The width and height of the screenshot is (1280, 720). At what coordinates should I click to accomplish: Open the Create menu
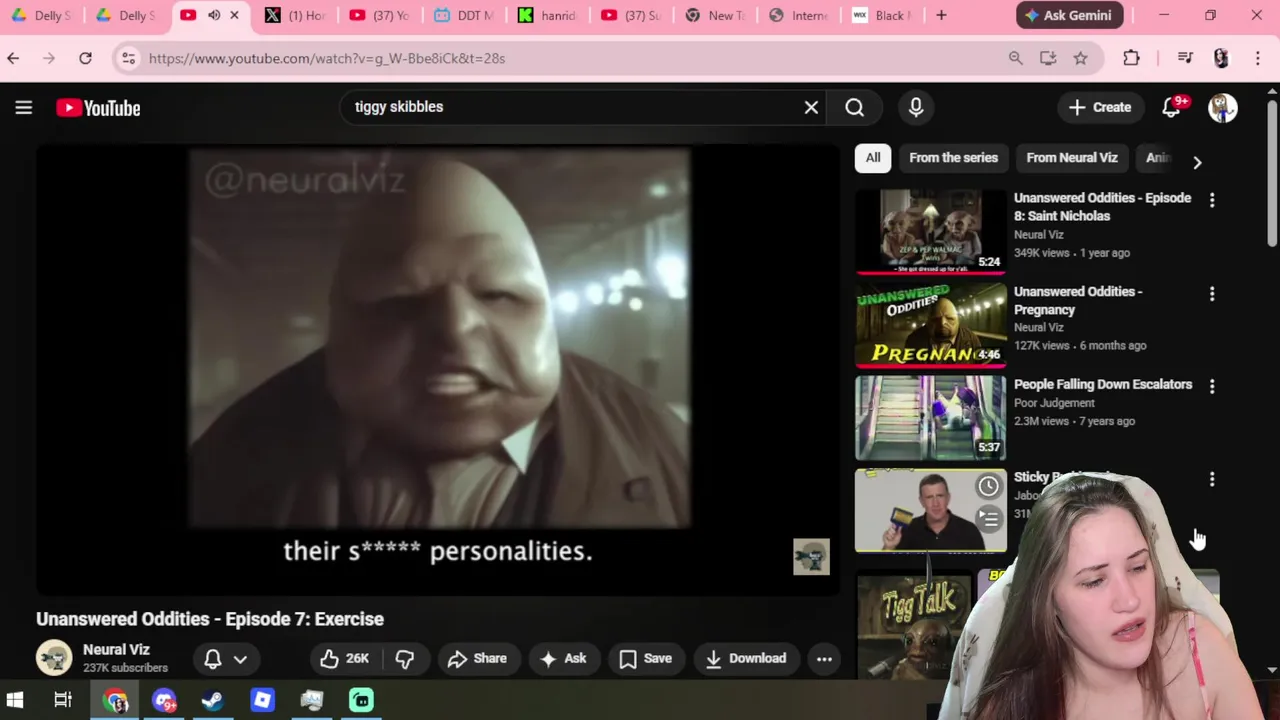[1100, 107]
